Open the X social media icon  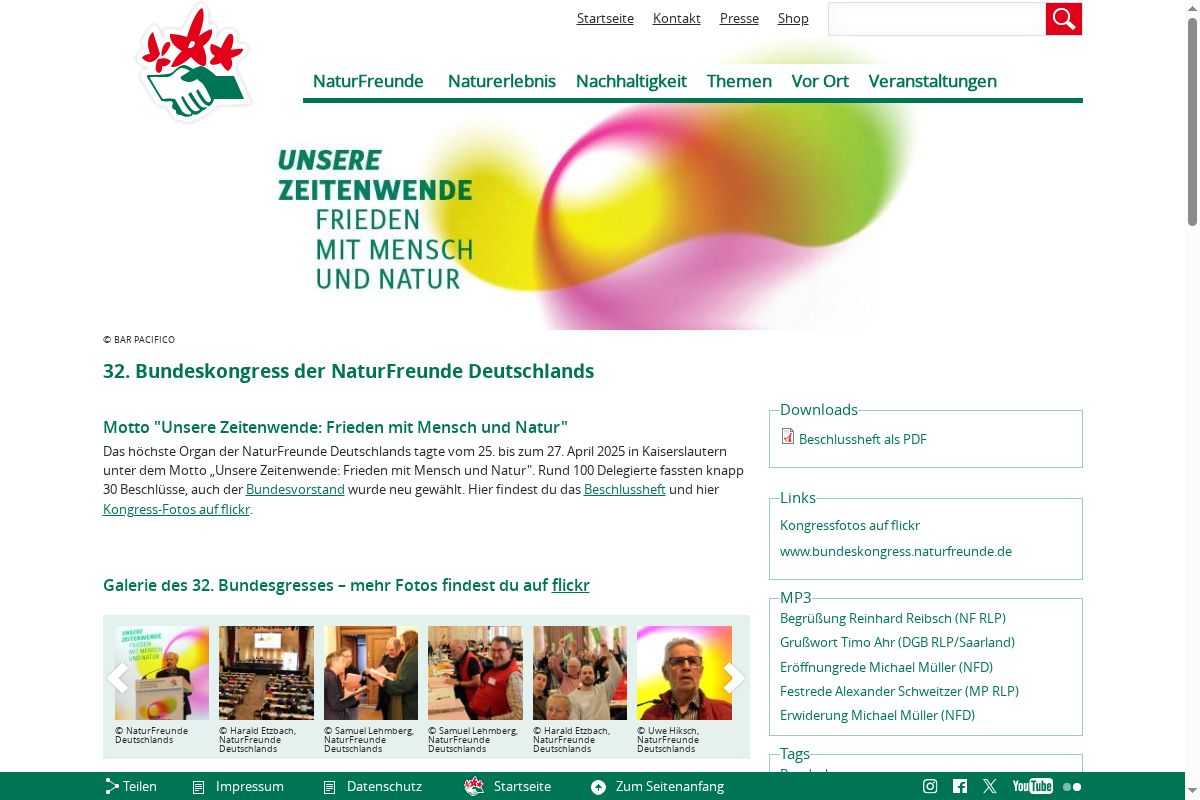990,786
